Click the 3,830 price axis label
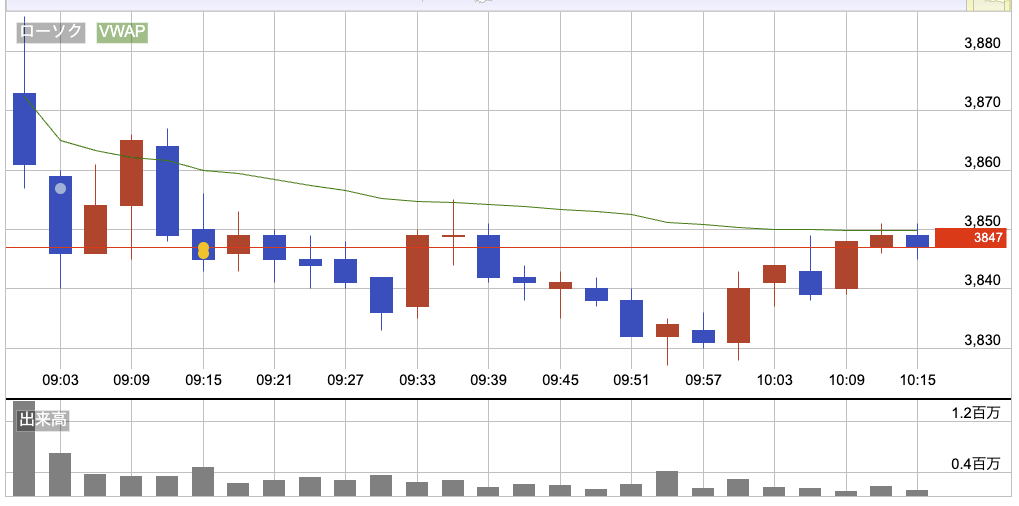The height and width of the screenshot is (506, 1019). (981, 340)
